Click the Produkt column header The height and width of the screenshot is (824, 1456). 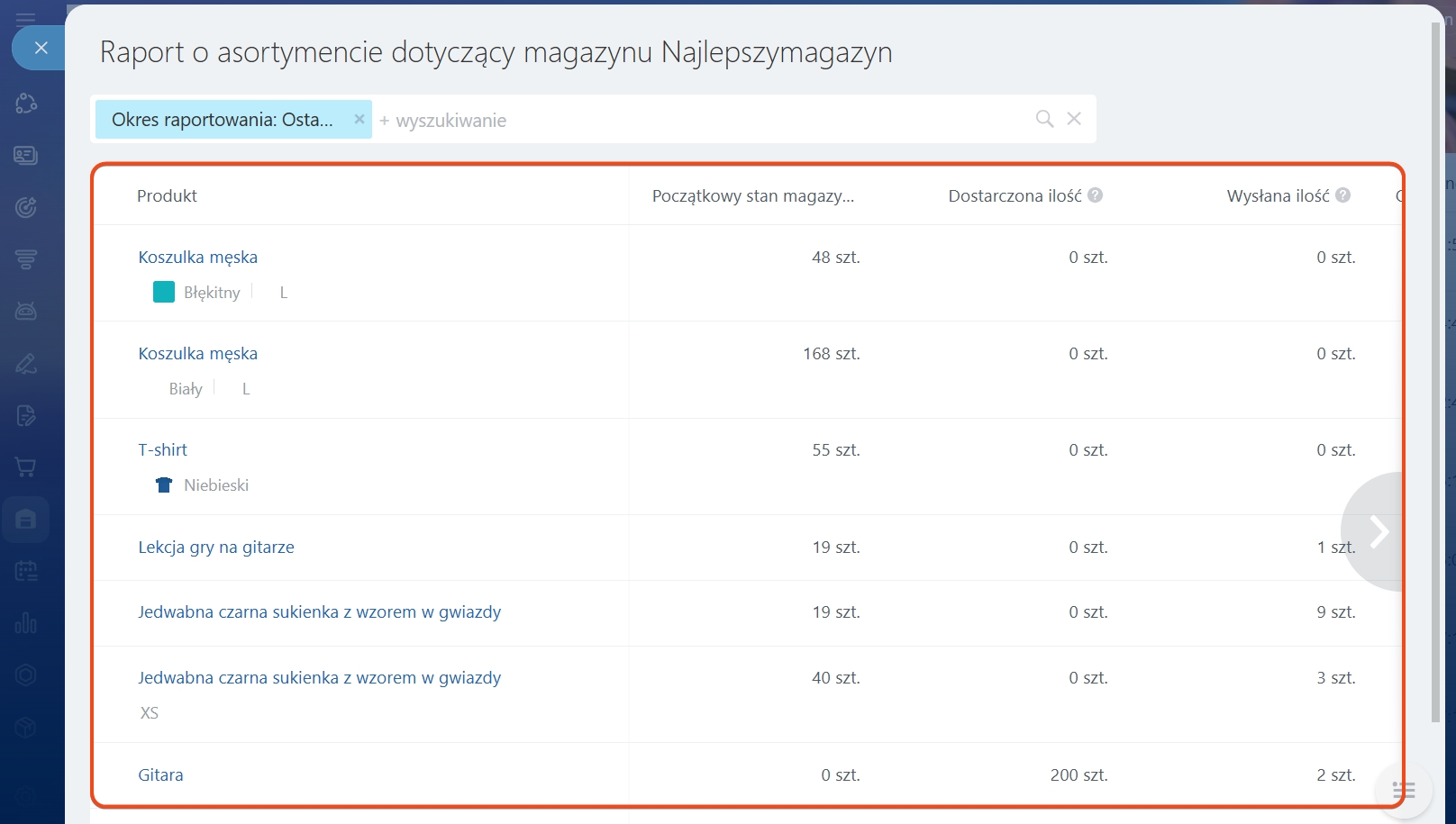click(x=167, y=196)
